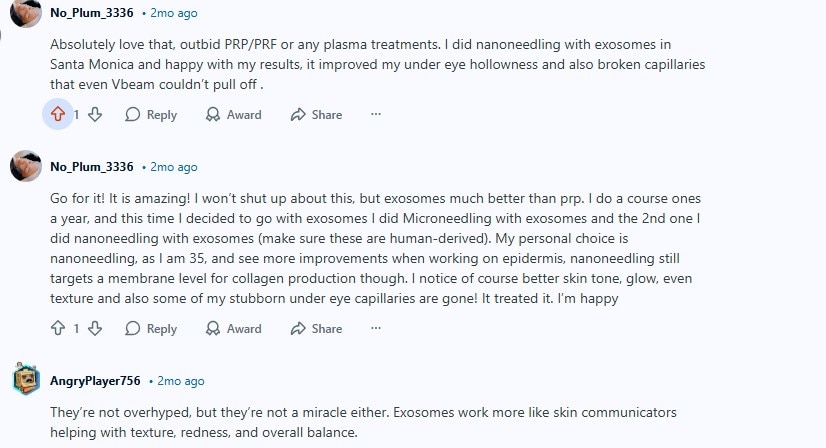826x448 pixels.
Task: Open the AngryPlayer756 comment timestamp link
Action: point(180,381)
